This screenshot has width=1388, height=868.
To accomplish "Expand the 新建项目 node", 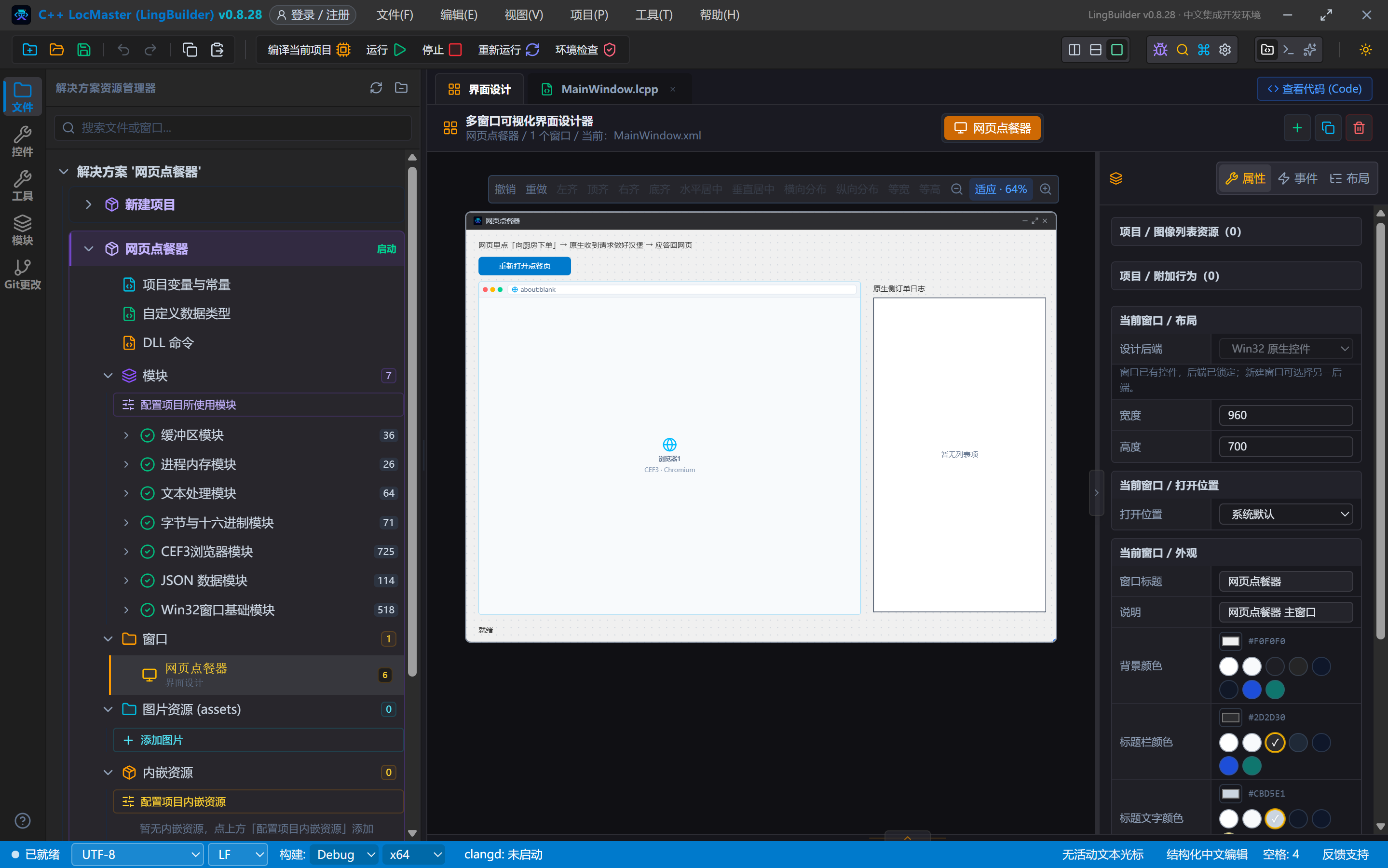I will [x=89, y=204].
